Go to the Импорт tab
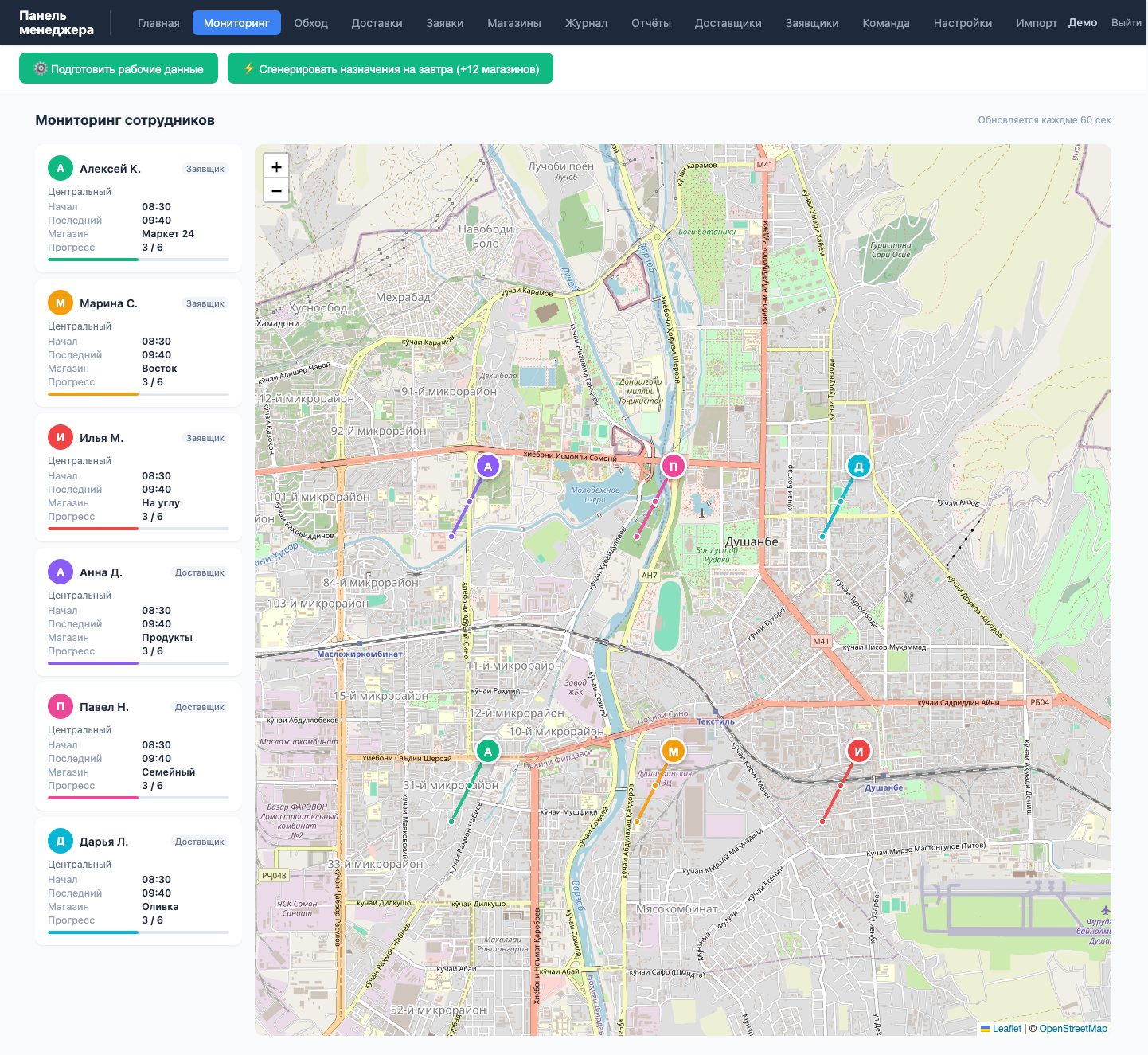Viewport: 1148px width, 1055px height. (1037, 23)
